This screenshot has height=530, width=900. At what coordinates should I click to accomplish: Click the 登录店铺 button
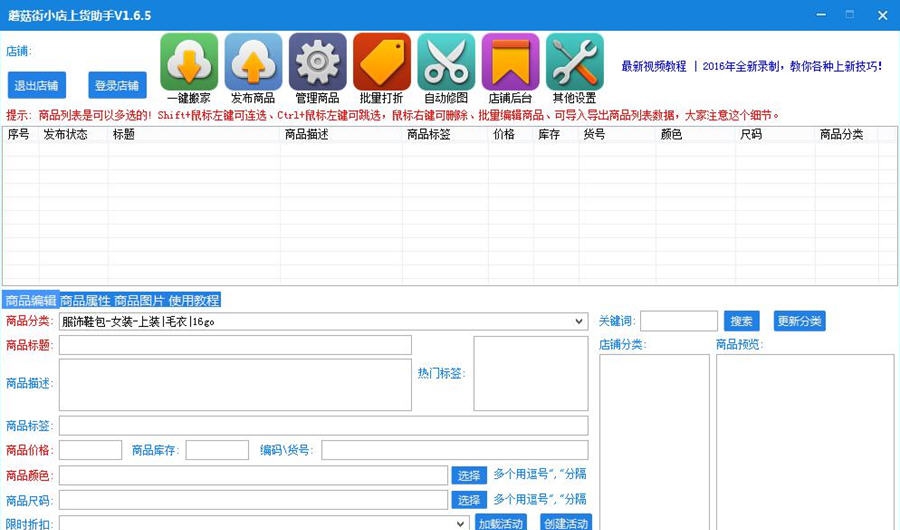(x=117, y=86)
